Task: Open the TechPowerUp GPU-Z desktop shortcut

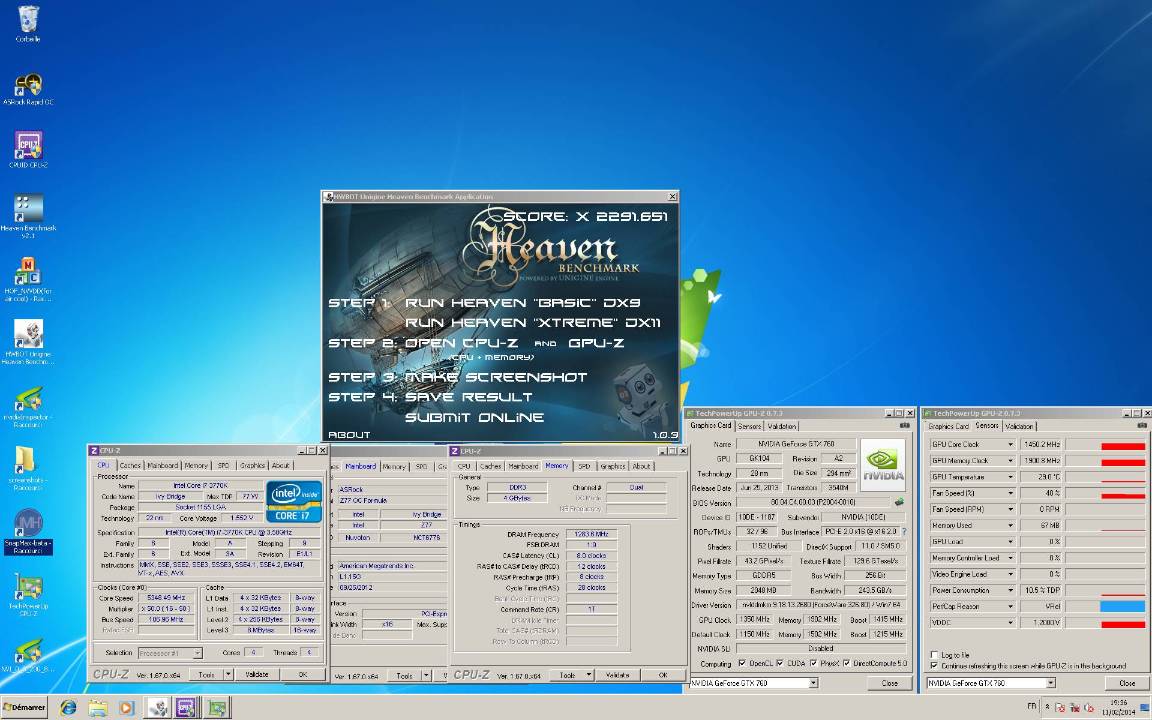Action: click(x=28, y=594)
